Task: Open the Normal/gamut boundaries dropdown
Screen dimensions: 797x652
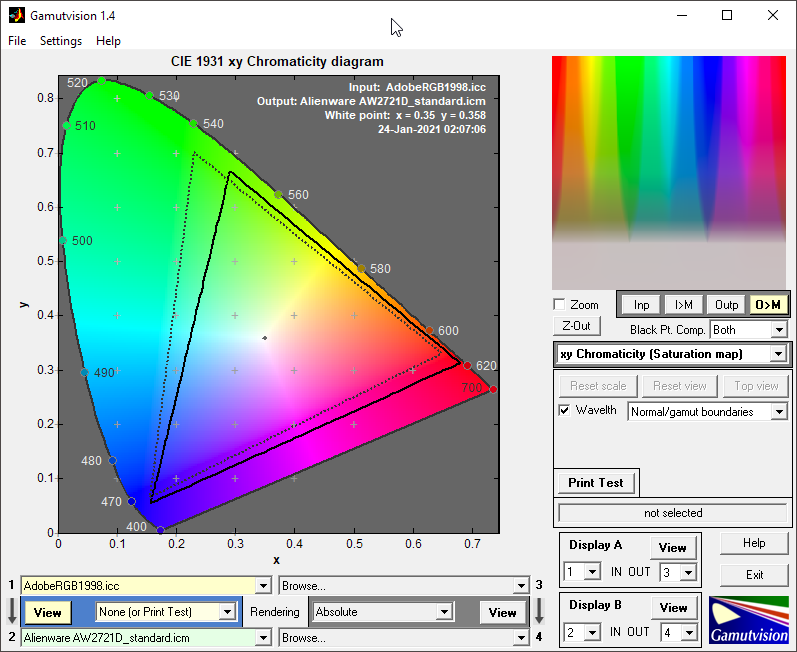Action: coord(708,412)
